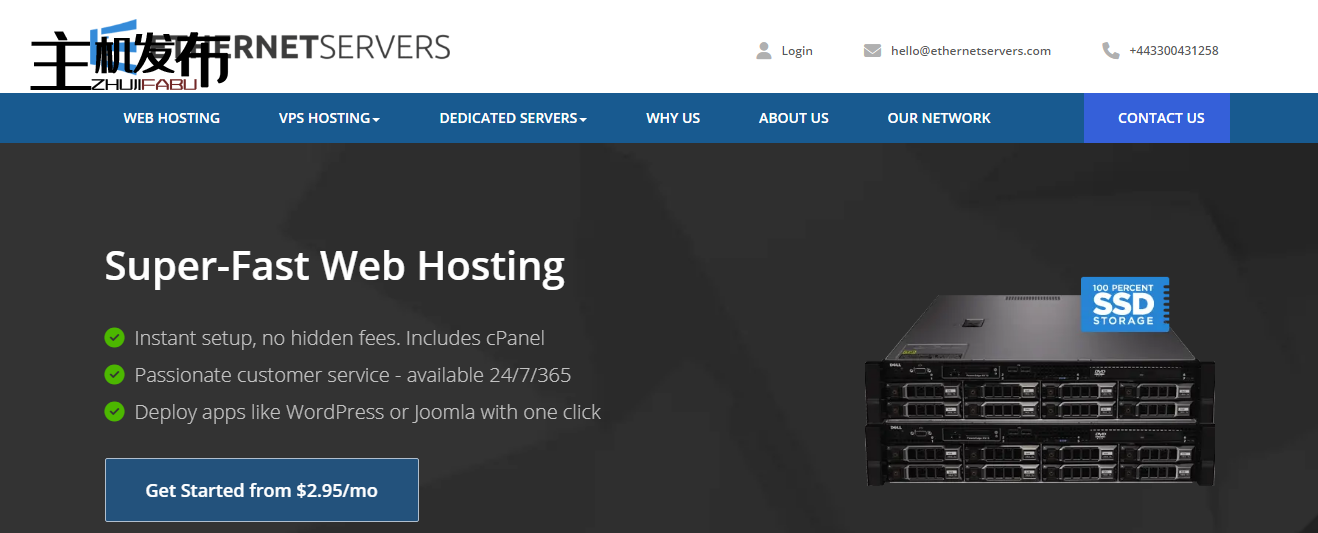Open the Login link
Screen dimensions: 1318x533
pos(797,50)
